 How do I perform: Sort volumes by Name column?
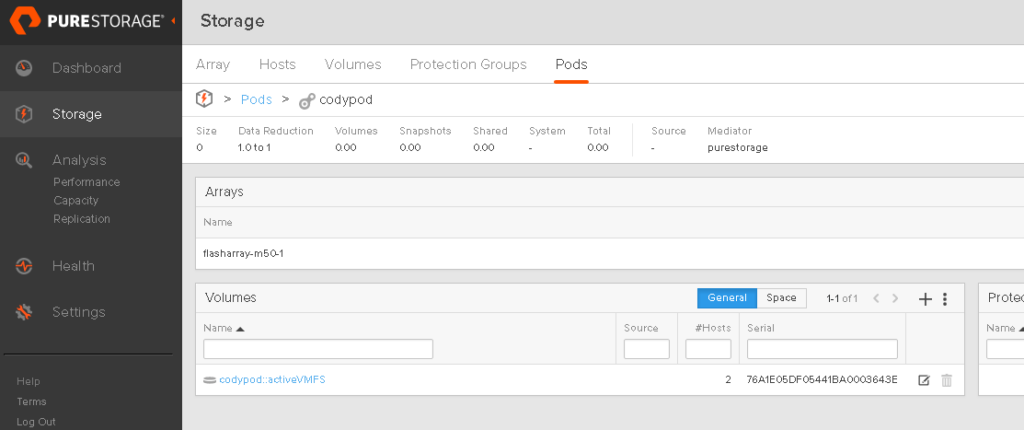pos(223,328)
